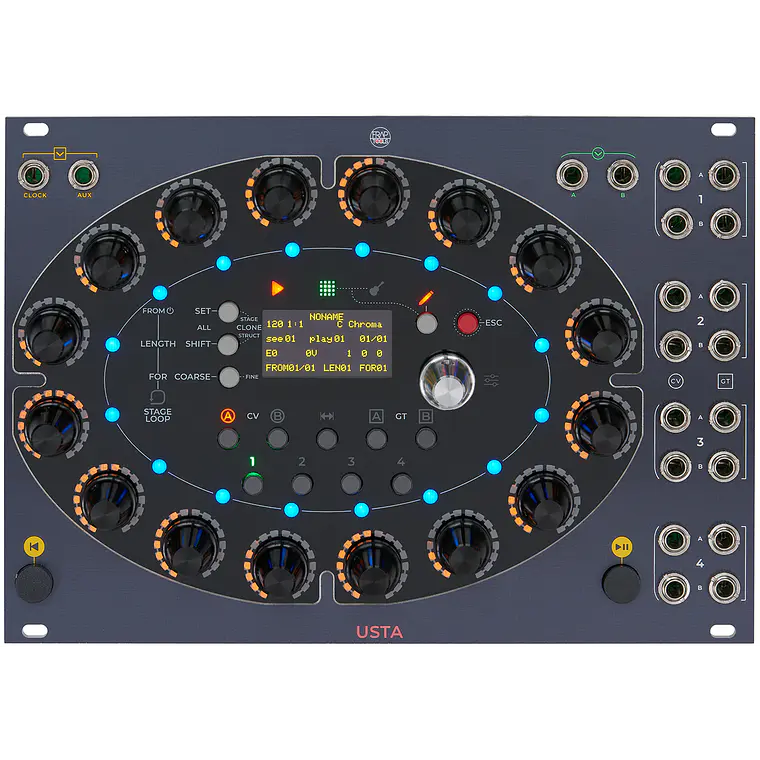Push the black reset button at bottom left
The image size is (760, 760).
tap(34, 583)
